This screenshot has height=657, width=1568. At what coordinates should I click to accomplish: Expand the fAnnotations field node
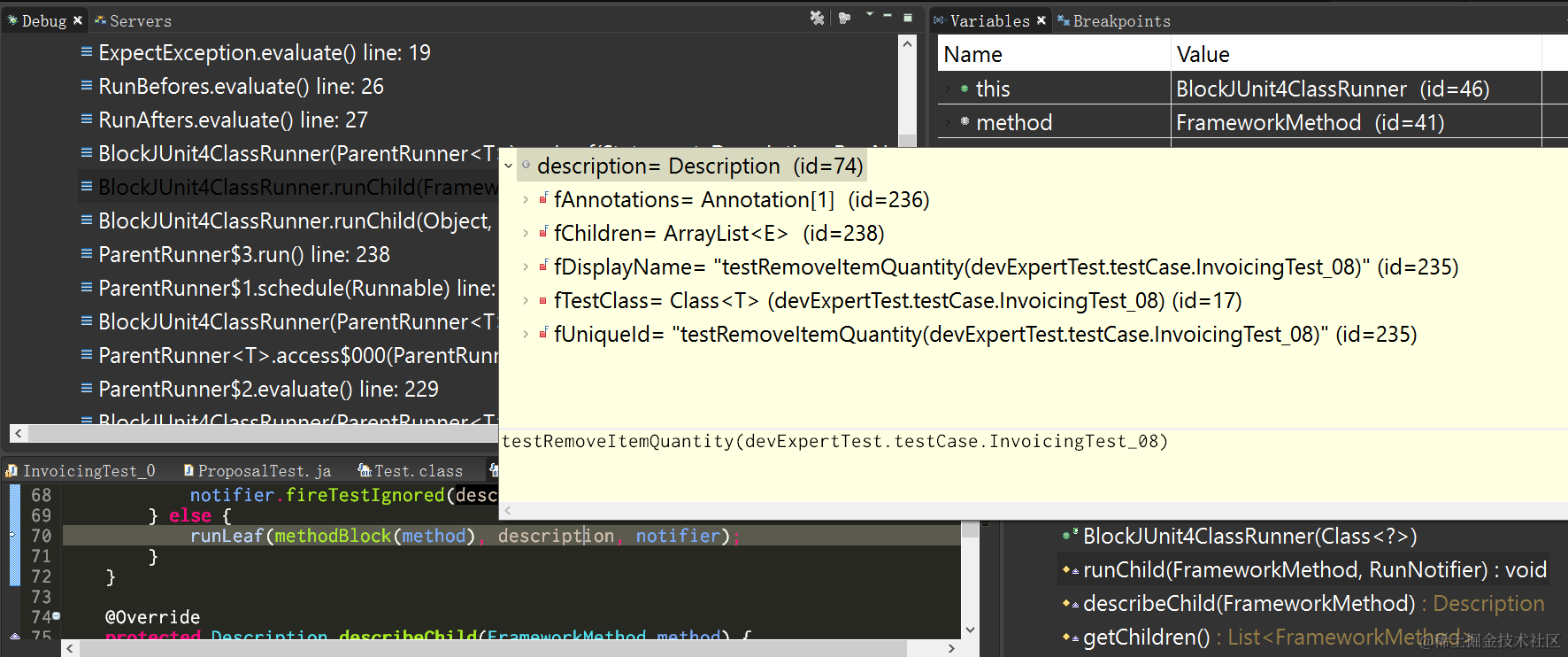[x=526, y=200]
